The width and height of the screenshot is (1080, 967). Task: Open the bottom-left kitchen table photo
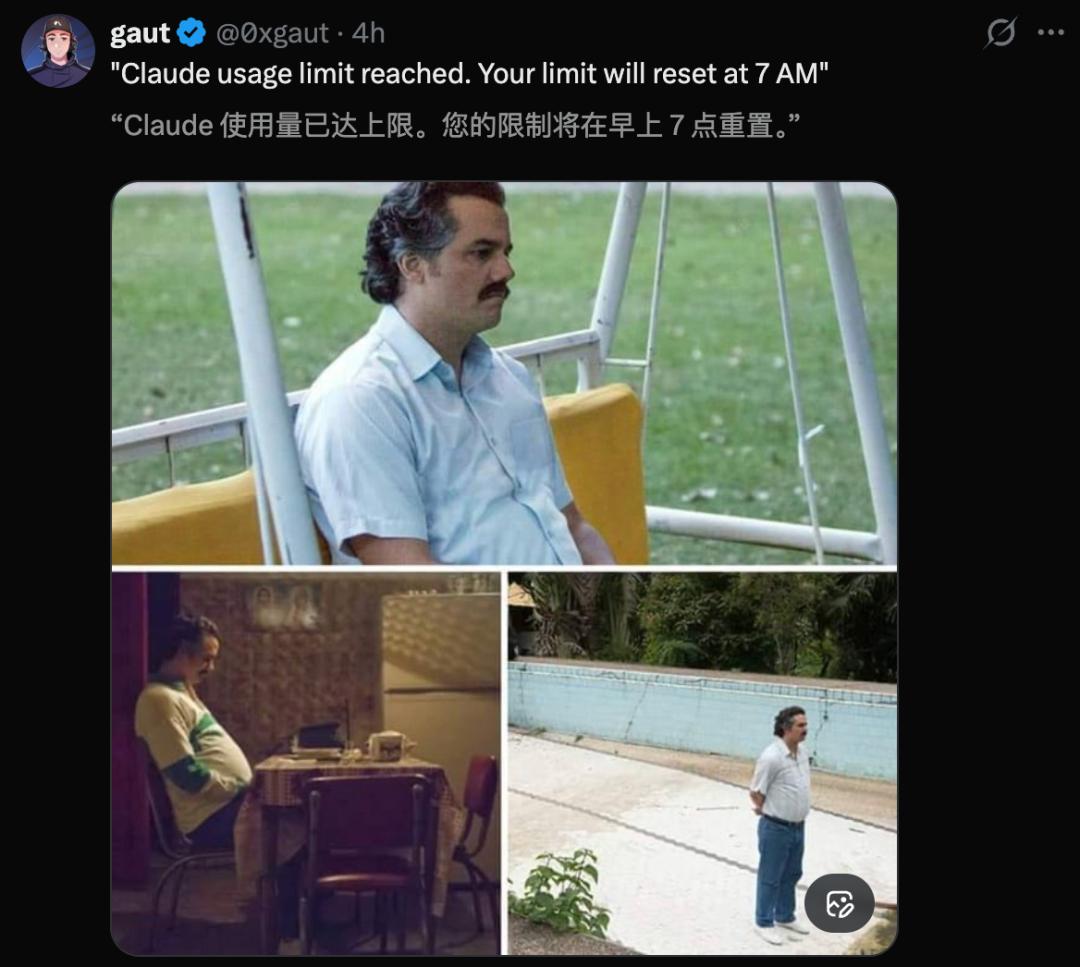click(x=305, y=763)
